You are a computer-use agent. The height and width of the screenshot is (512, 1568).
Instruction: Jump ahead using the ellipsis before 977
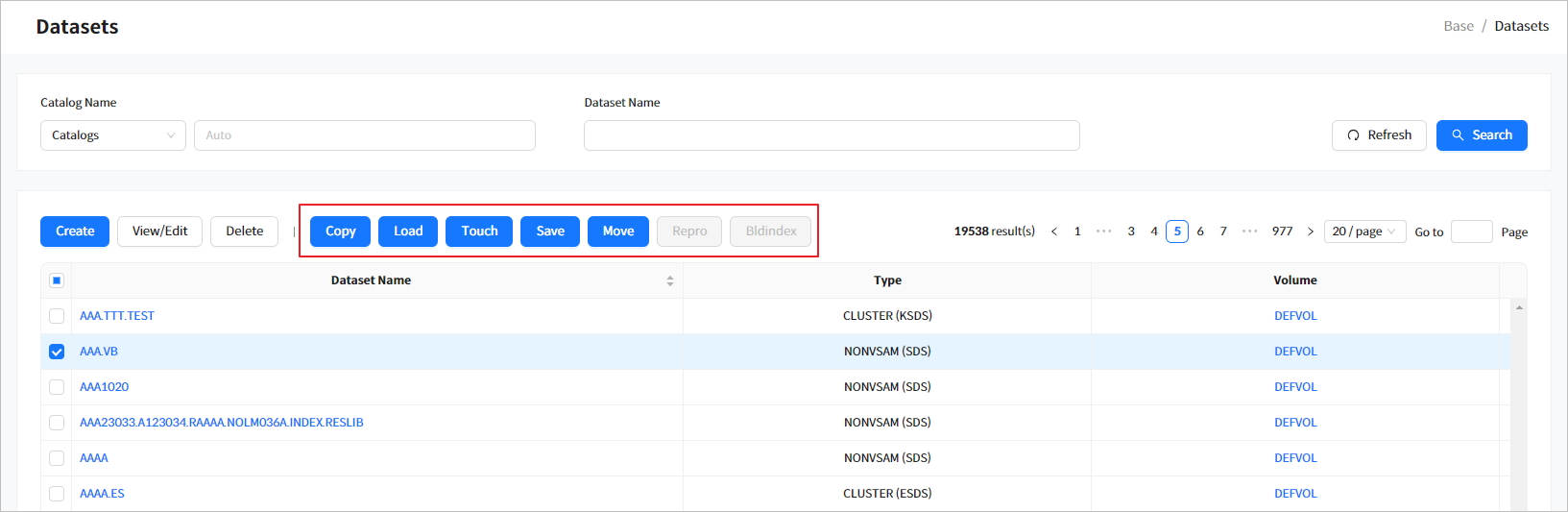(x=1249, y=232)
